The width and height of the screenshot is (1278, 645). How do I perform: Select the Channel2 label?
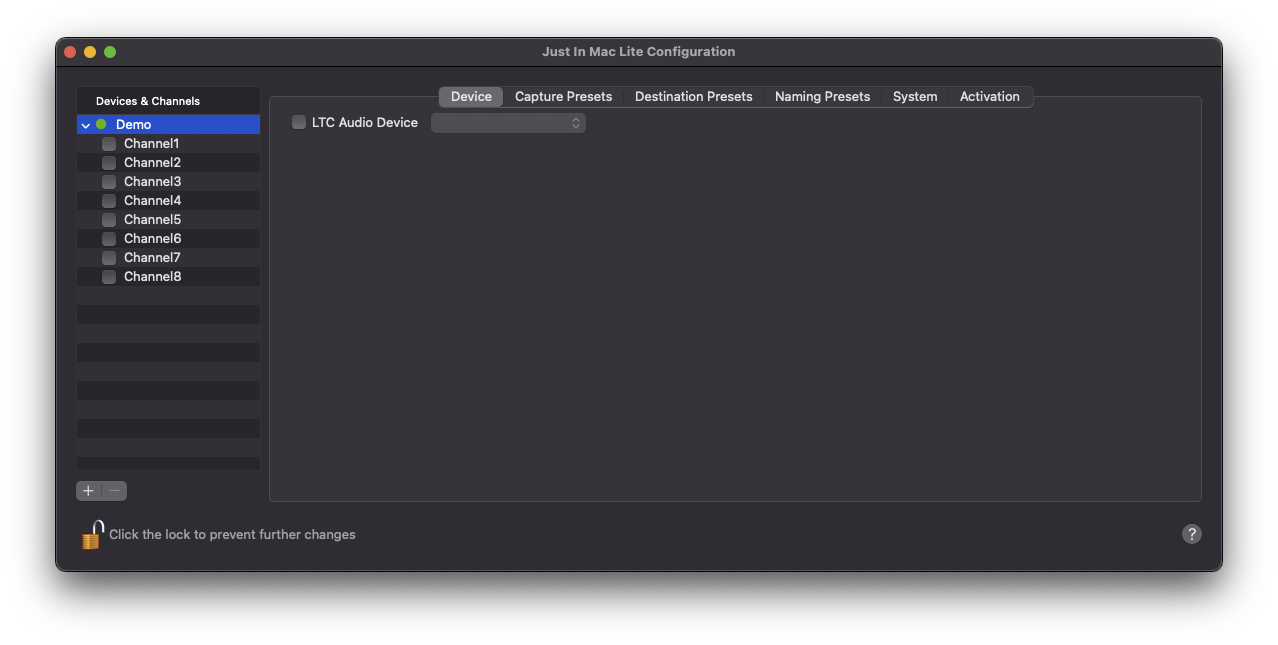[x=152, y=163]
